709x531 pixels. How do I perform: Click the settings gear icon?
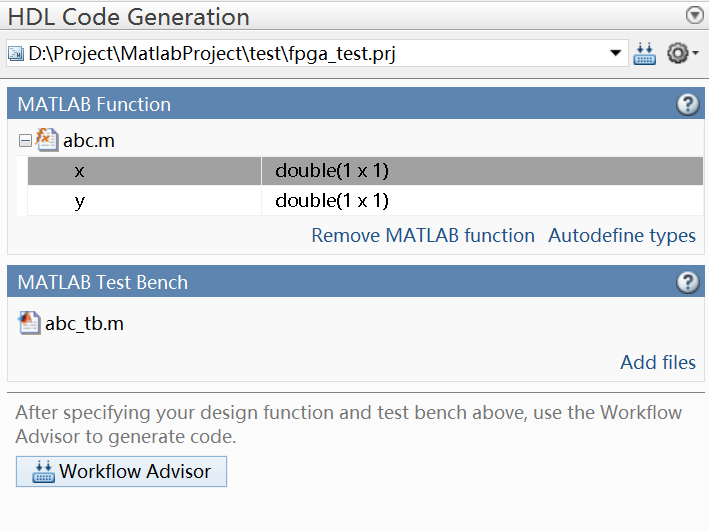[x=677, y=54]
